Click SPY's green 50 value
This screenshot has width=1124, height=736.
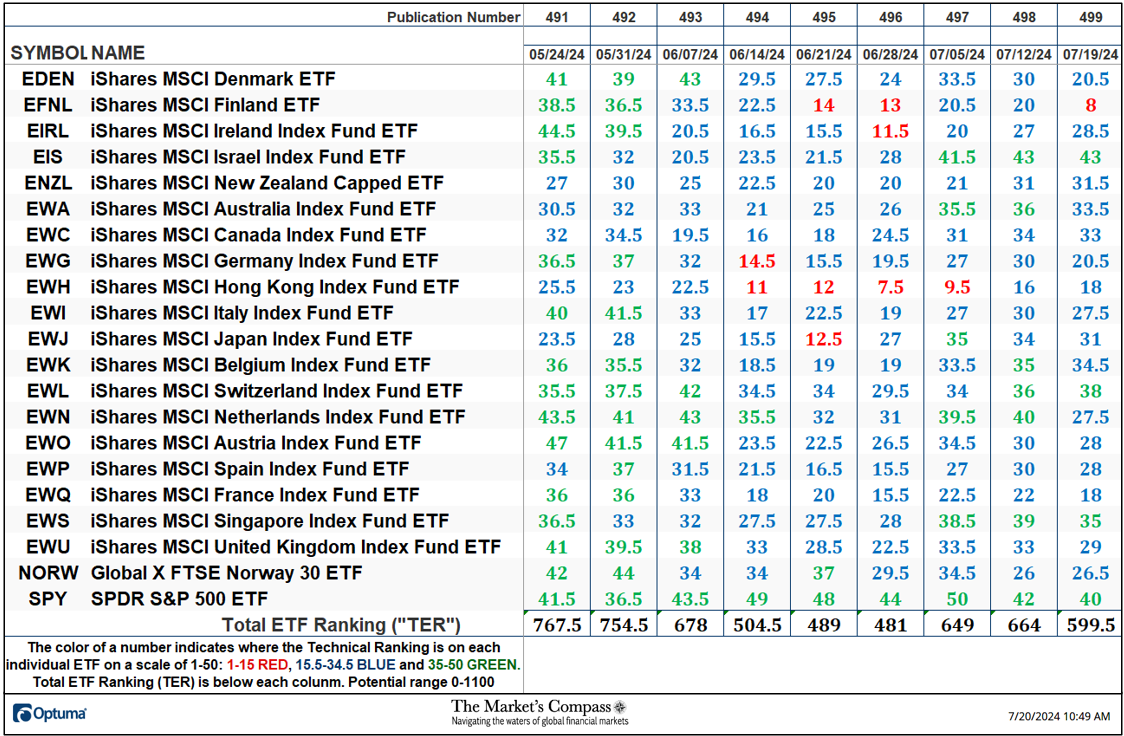[x=957, y=599]
